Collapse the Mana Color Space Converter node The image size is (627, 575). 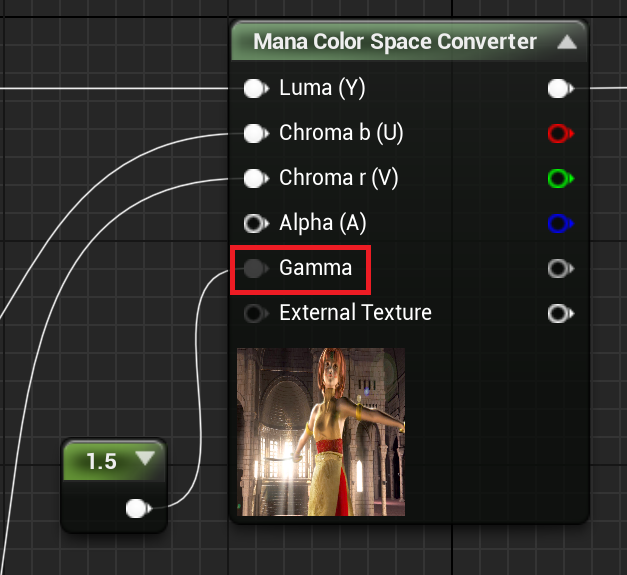click(567, 42)
